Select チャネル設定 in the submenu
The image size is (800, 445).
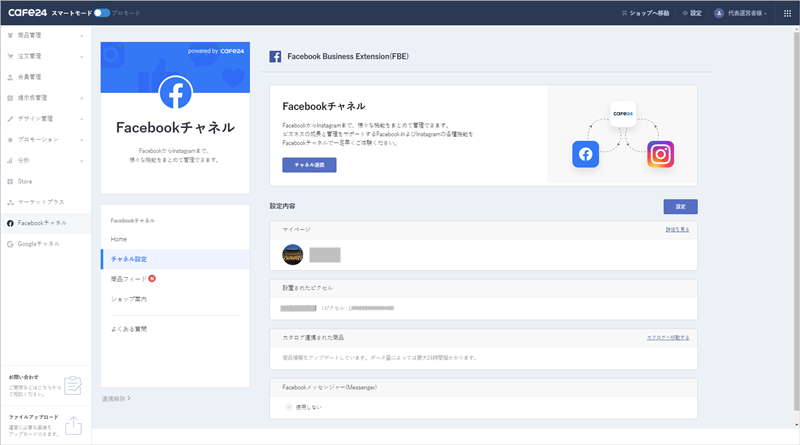(x=175, y=259)
